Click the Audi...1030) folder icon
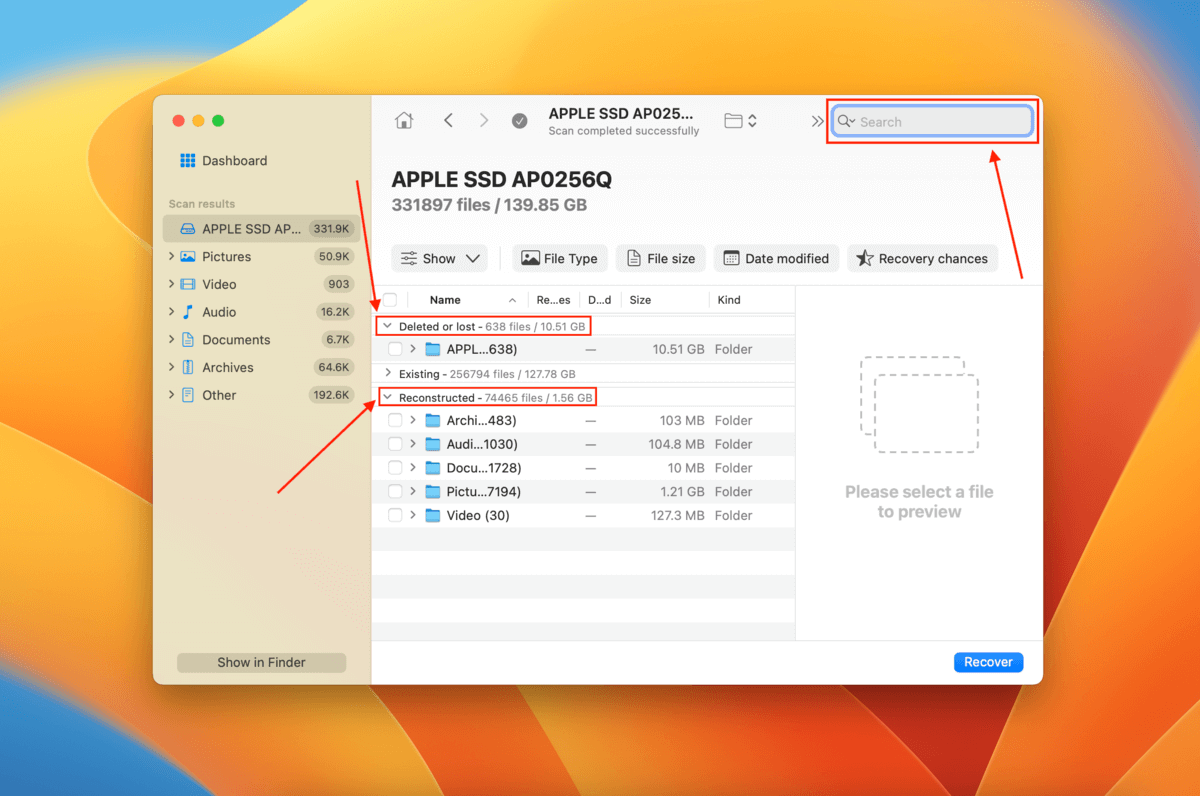1200x796 pixels. (x=433, y=444)
